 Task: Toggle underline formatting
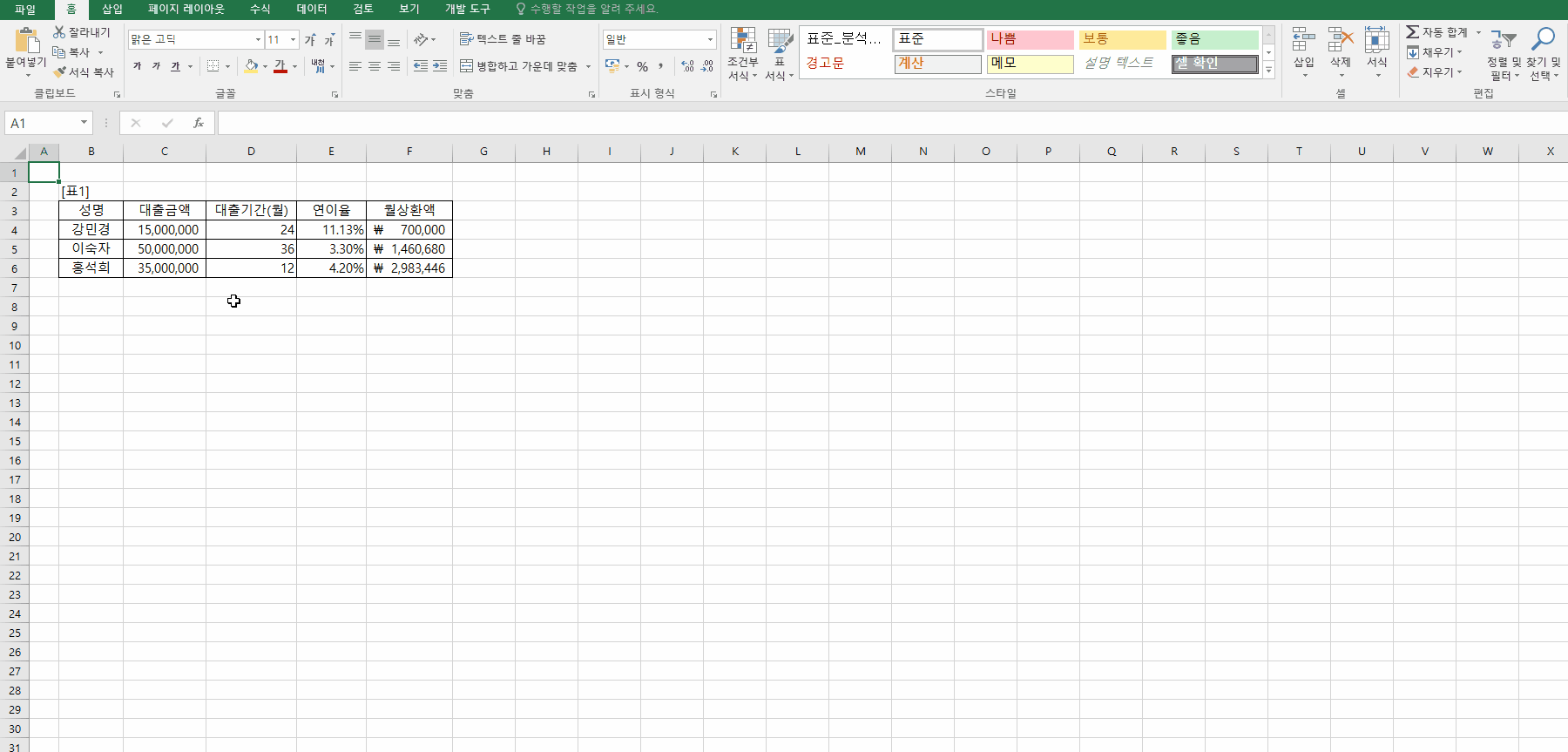(175, 66)
